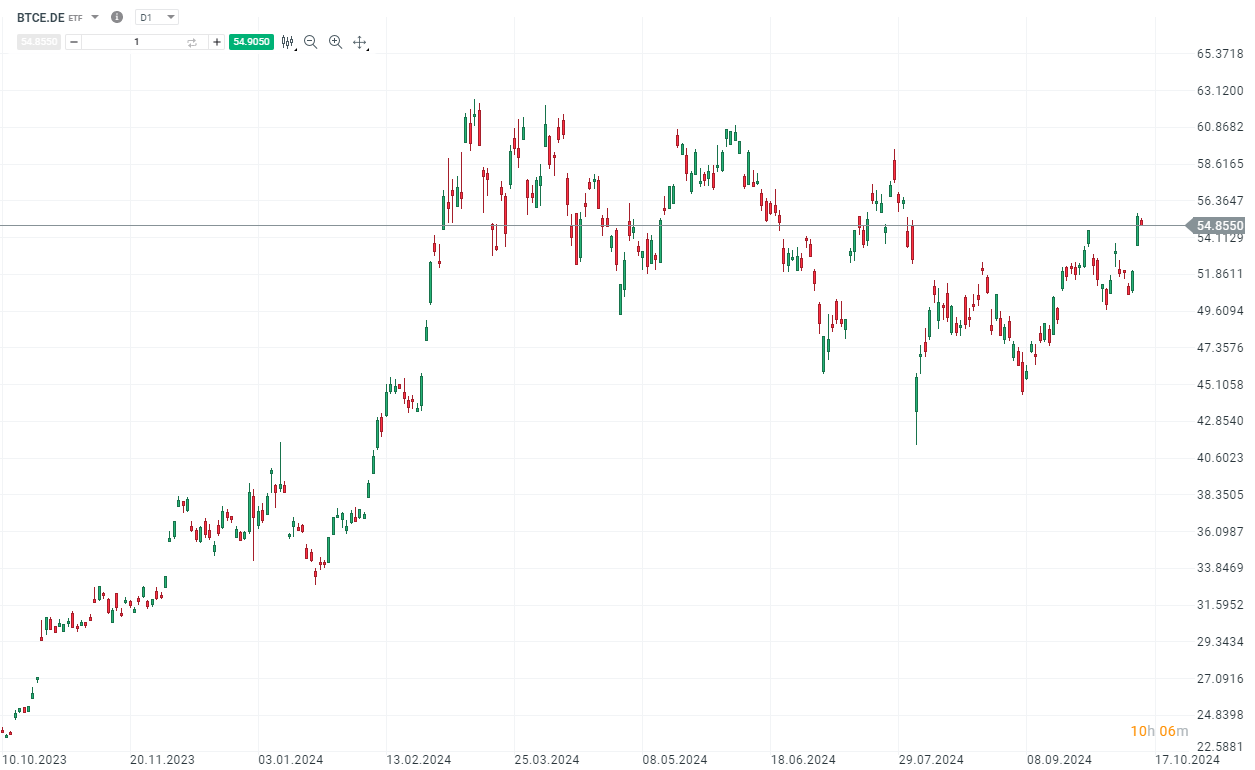Click the volume swap arrows icon
Screen dimensions: 1255x770
coord(192,42)
